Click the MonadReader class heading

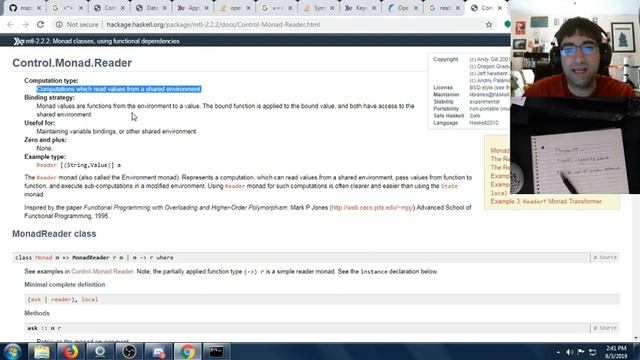54,234
